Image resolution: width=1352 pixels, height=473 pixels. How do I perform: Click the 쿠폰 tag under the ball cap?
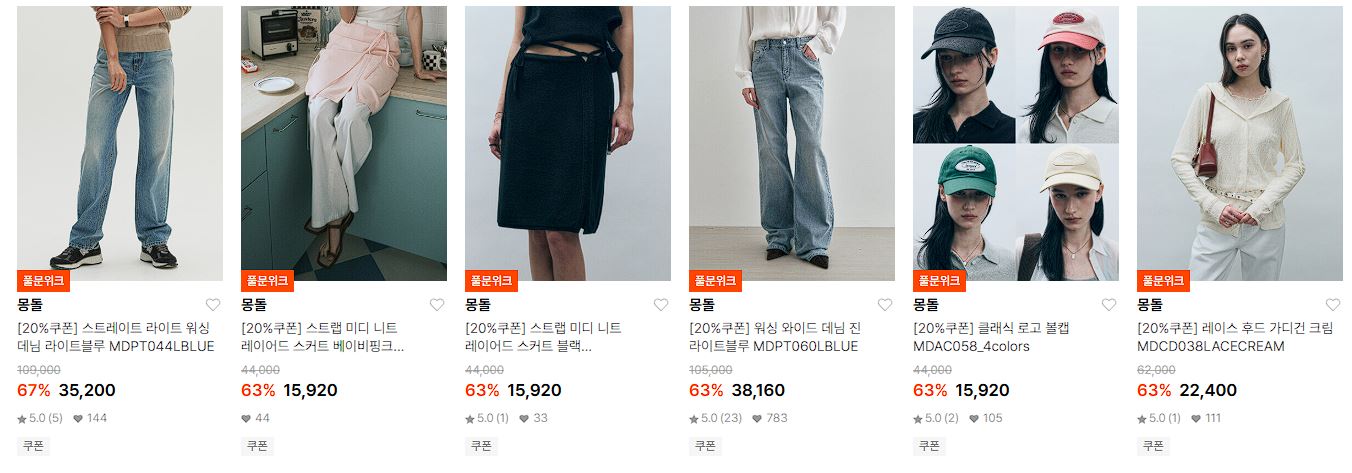pyautogui.click(x=929, y=446)
